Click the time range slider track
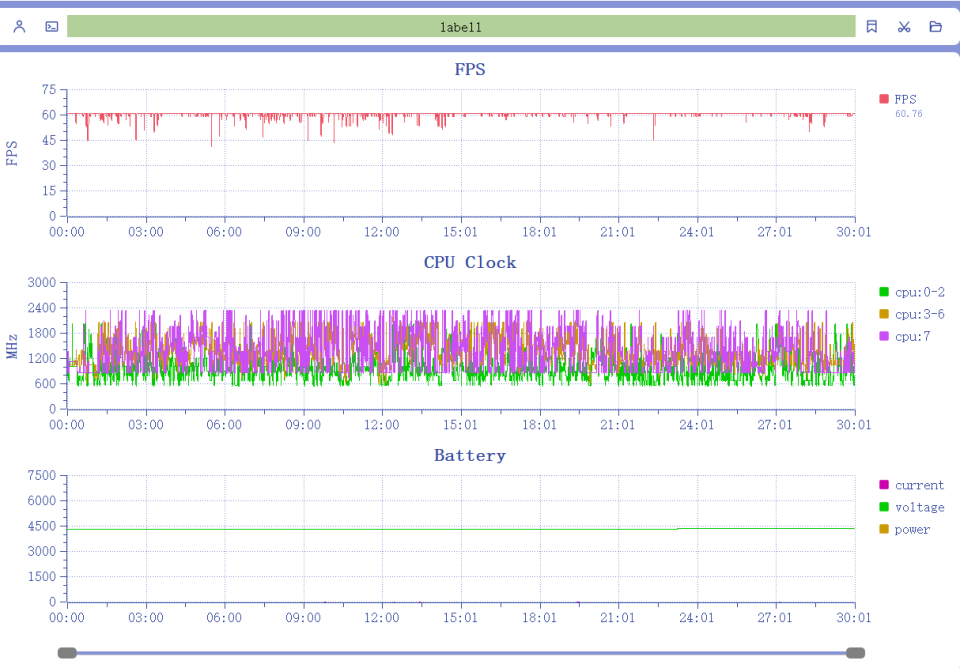The width and height of the screenshot is (960, 668). pyautogui.click(x=461, y=653)
